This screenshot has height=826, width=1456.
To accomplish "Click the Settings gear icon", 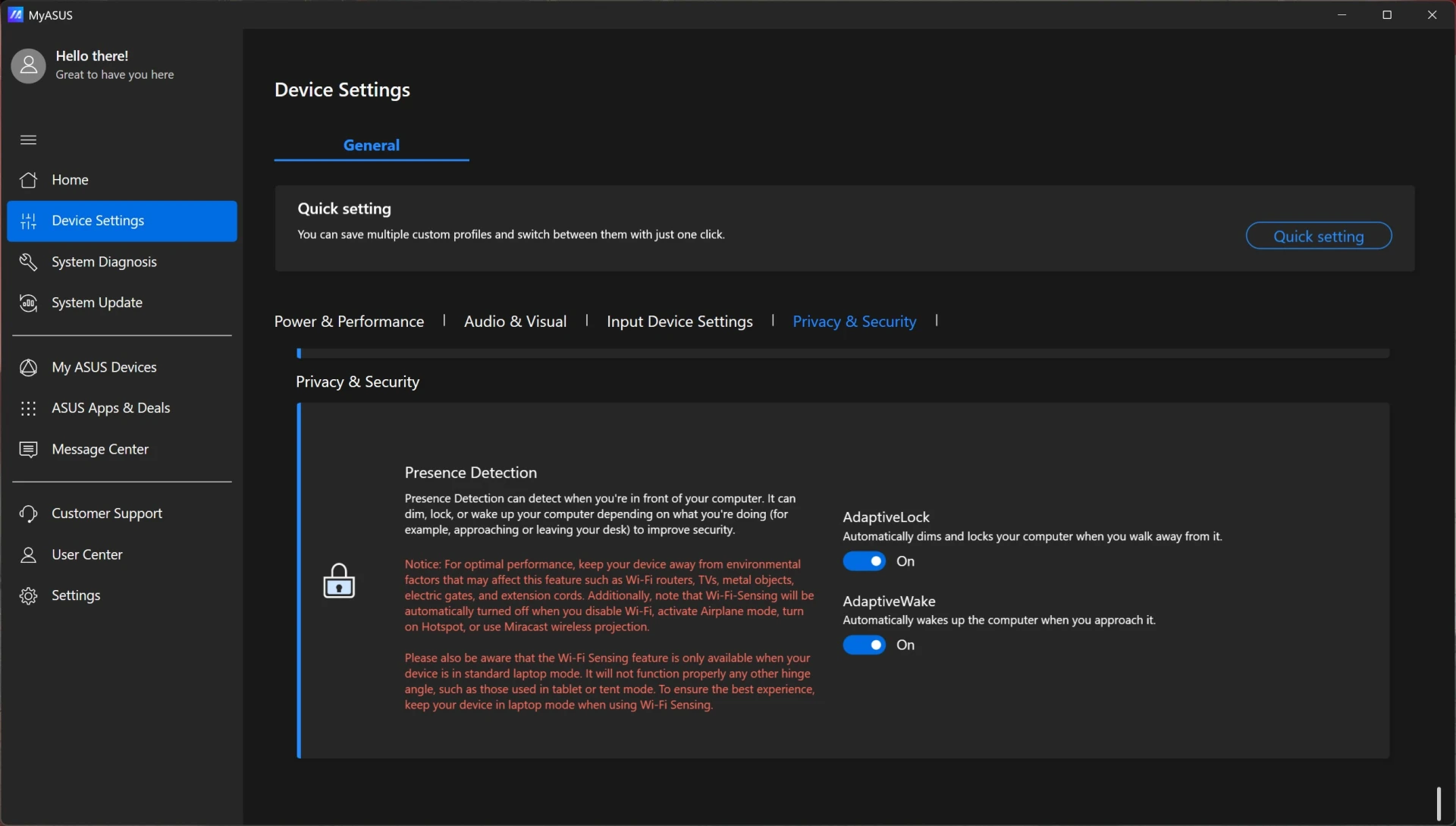I will (29, 596).
